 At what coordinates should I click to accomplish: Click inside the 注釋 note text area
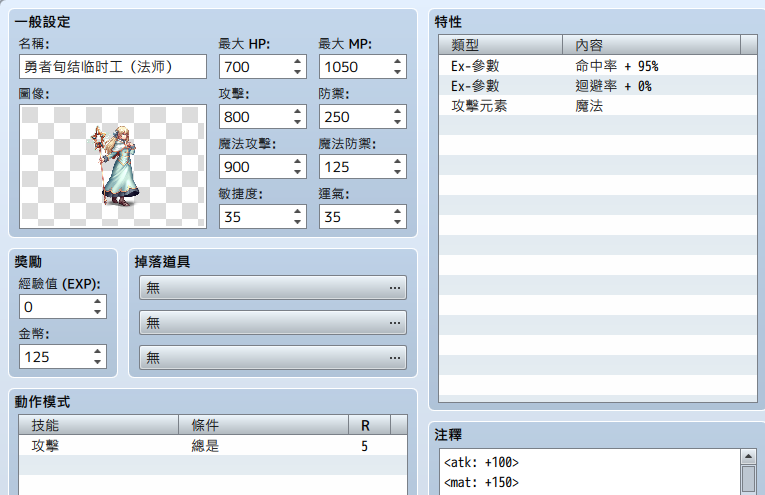point(589,472)
